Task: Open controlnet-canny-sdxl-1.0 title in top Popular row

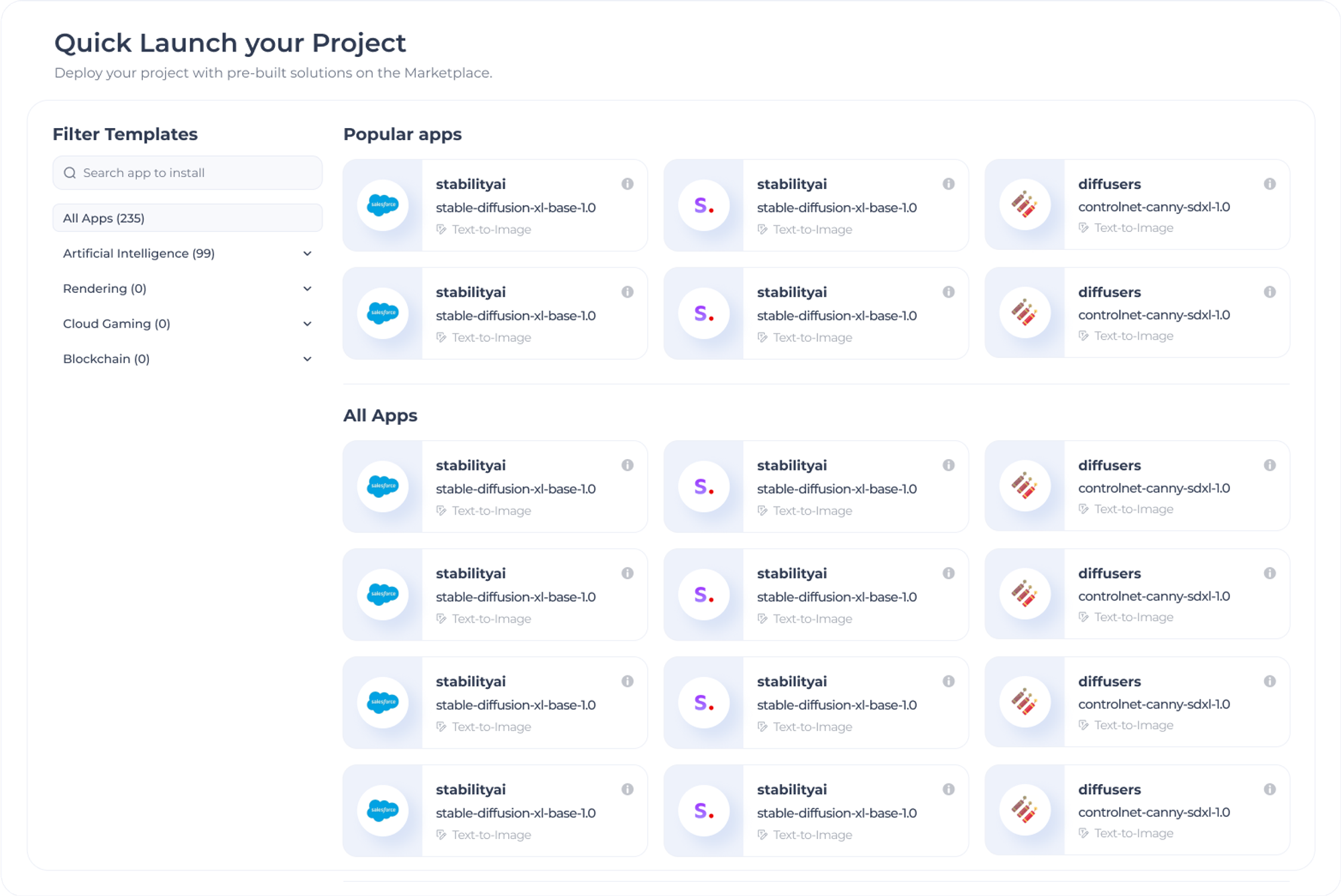Action: 1153,207
